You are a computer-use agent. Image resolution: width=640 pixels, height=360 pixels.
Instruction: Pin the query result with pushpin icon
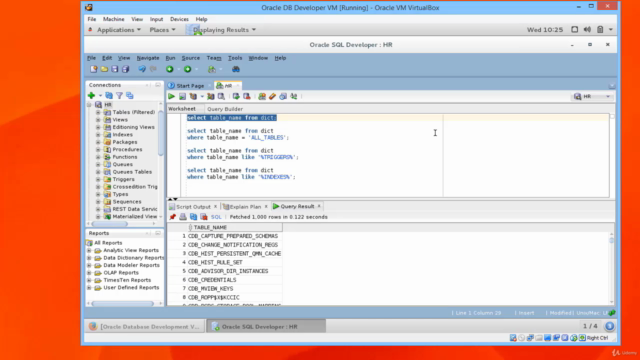173,217
